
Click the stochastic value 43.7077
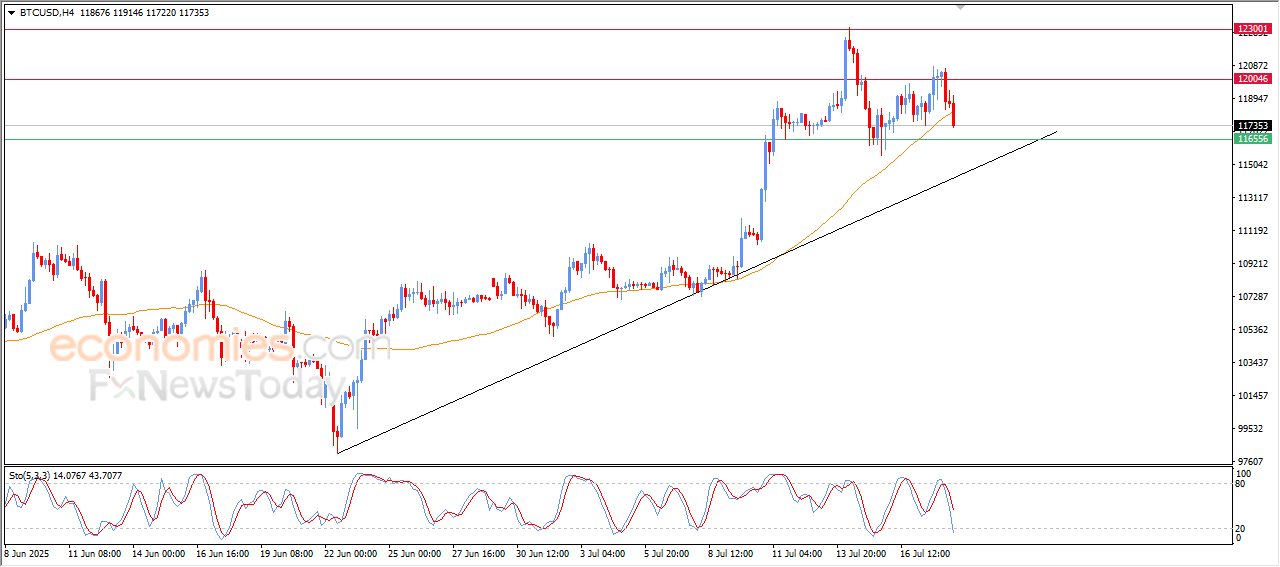pos(108,476)
